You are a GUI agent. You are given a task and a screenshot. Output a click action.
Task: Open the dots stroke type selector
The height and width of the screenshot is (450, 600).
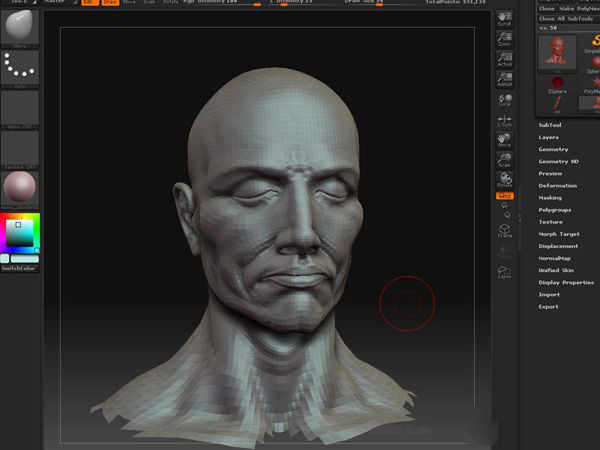point(20,68)
